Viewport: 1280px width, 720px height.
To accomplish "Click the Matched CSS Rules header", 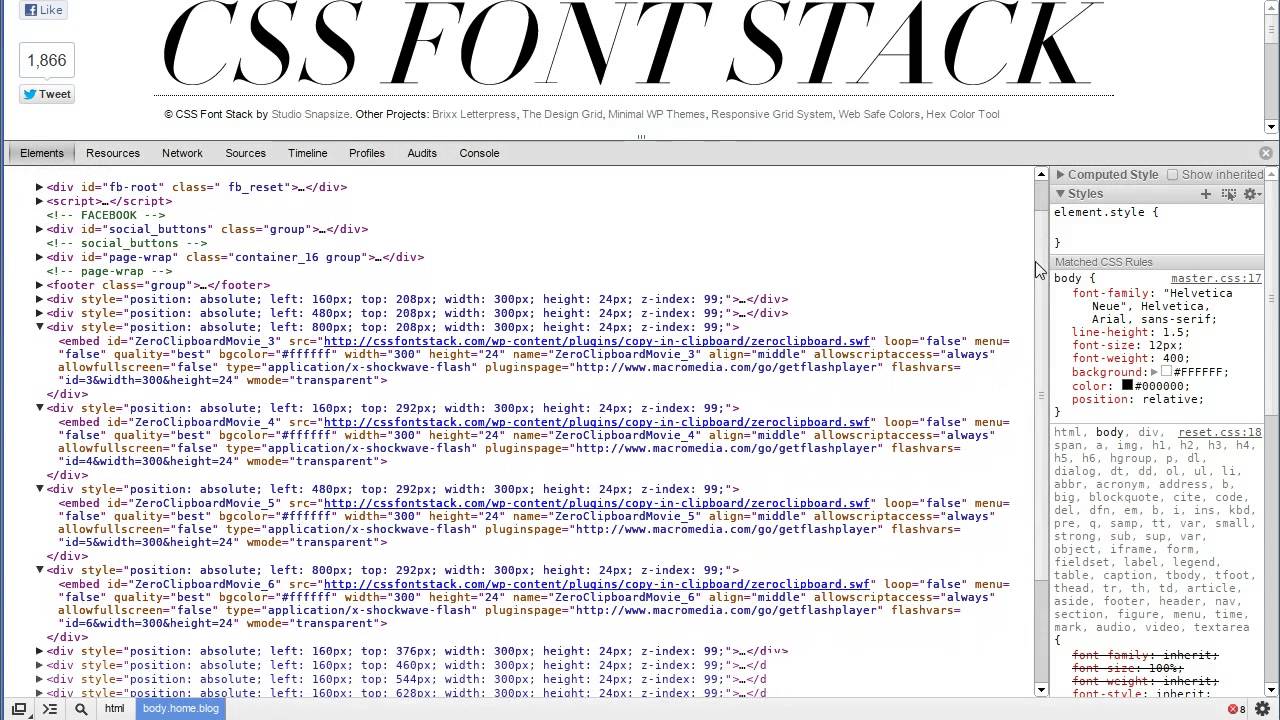I will click(1157, 262).
